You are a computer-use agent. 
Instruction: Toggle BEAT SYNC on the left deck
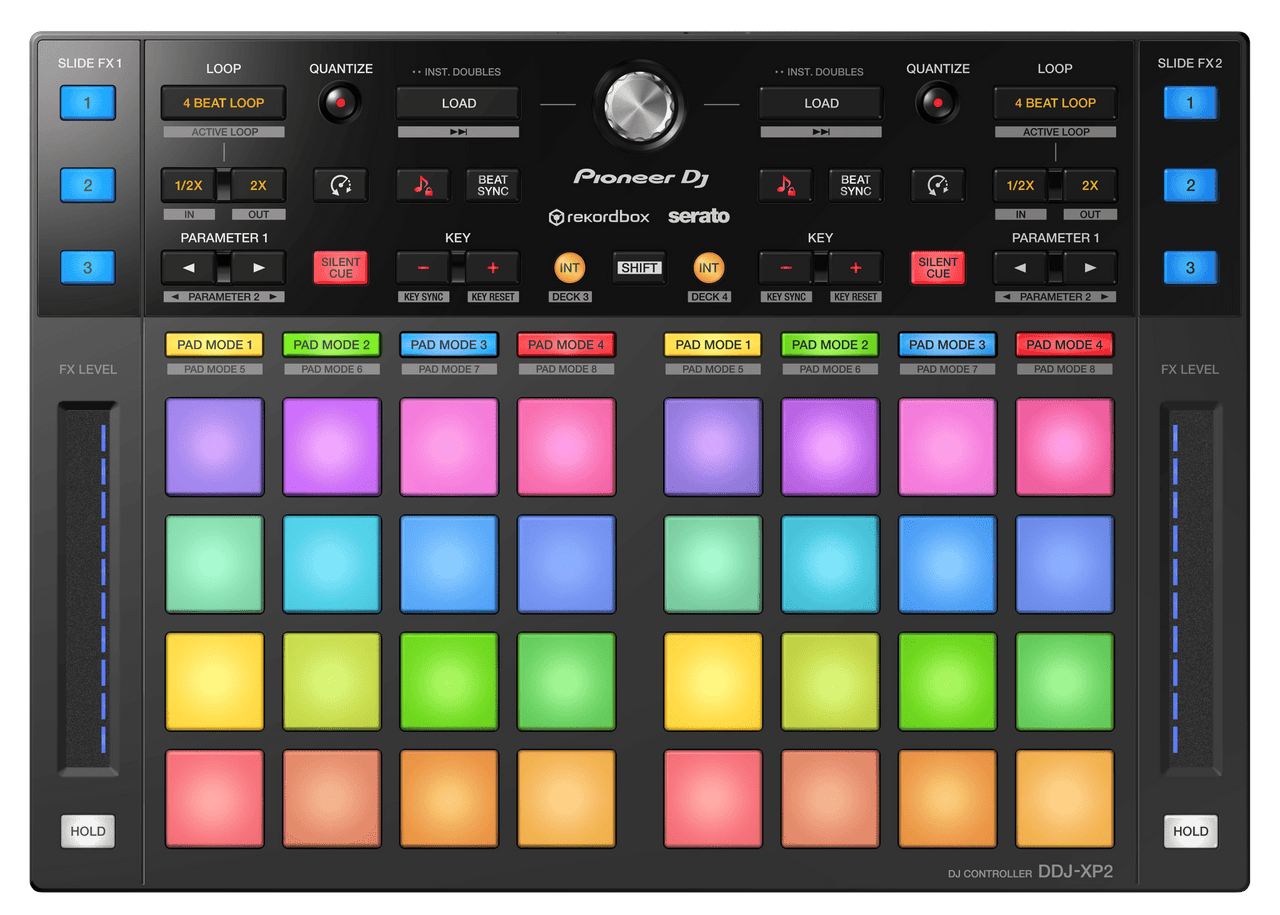point(493,185)
